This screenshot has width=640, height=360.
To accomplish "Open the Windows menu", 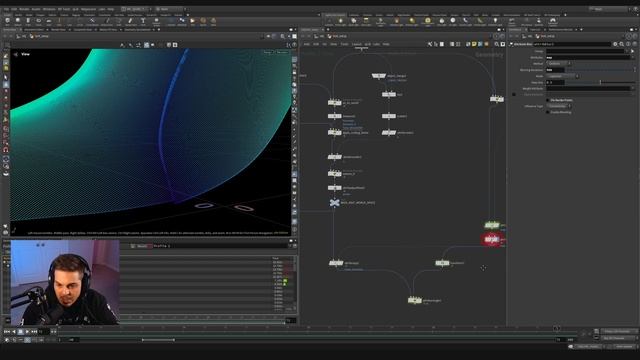I will click(x=49, y=9).
